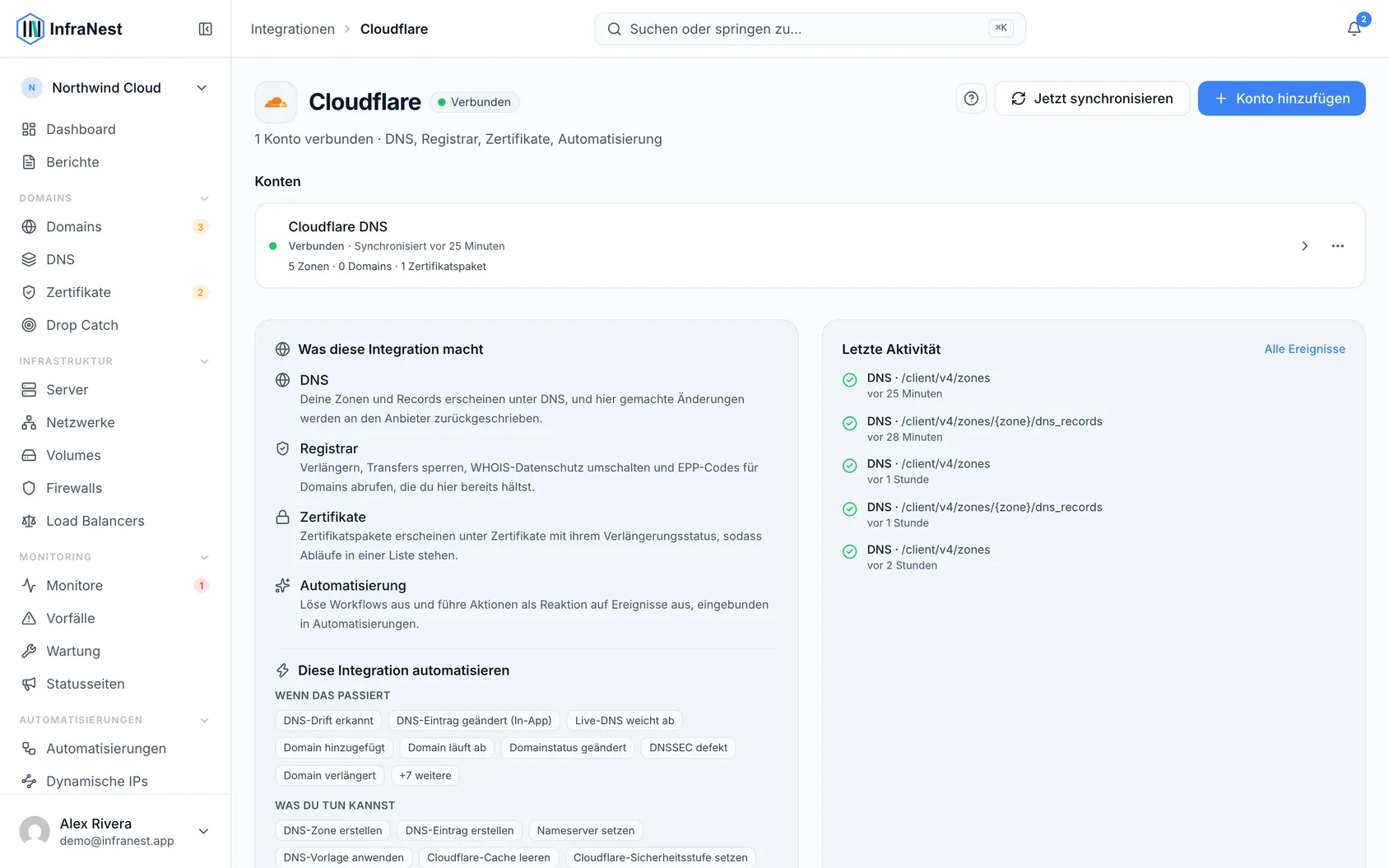Click the Cloudflare logo tile
The width and height of the screenshot is (1389, 868).
coord(276,102)
